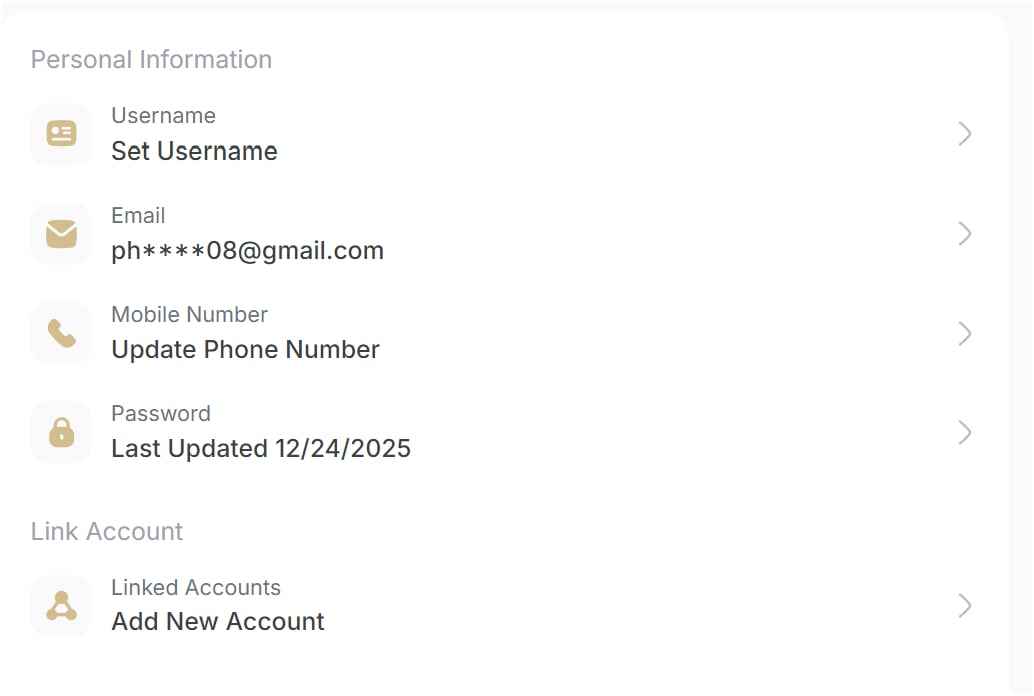Click Update Phone Number
The image size is (1034, 696).
(245, 350)
